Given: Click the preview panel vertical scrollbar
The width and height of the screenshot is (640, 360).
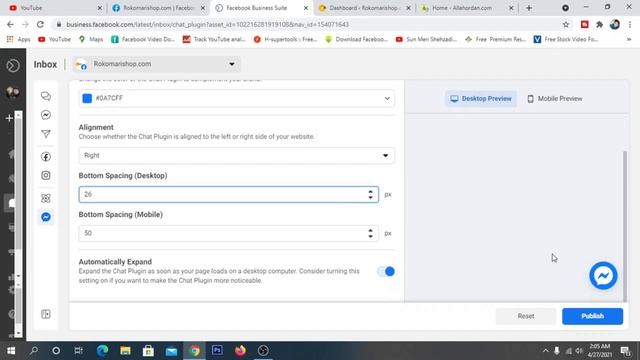Looking at the screenshot, I should pyautogui.click(x=624, y=227).
